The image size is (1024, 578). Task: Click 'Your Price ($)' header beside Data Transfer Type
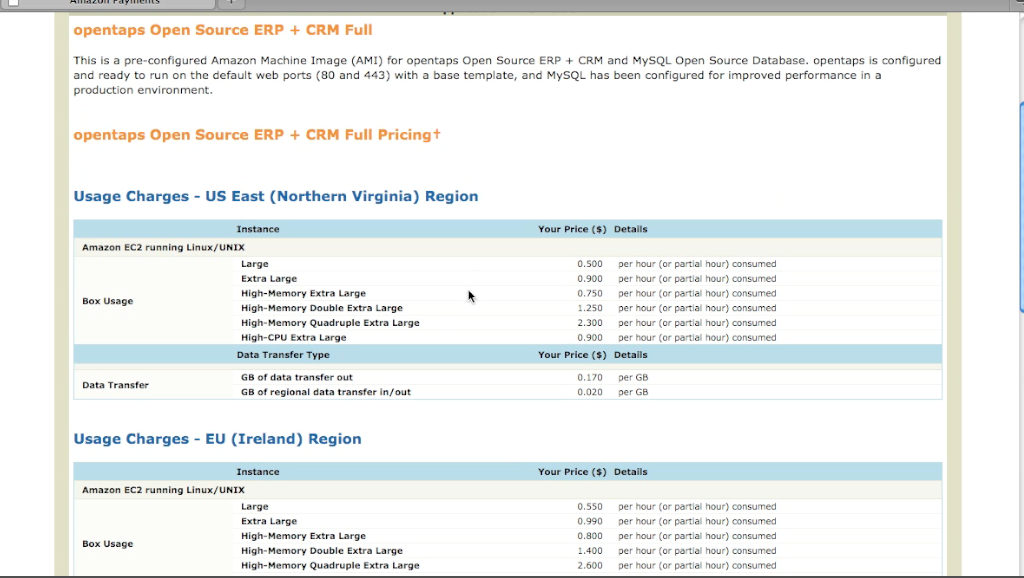[x=572, y=355]
